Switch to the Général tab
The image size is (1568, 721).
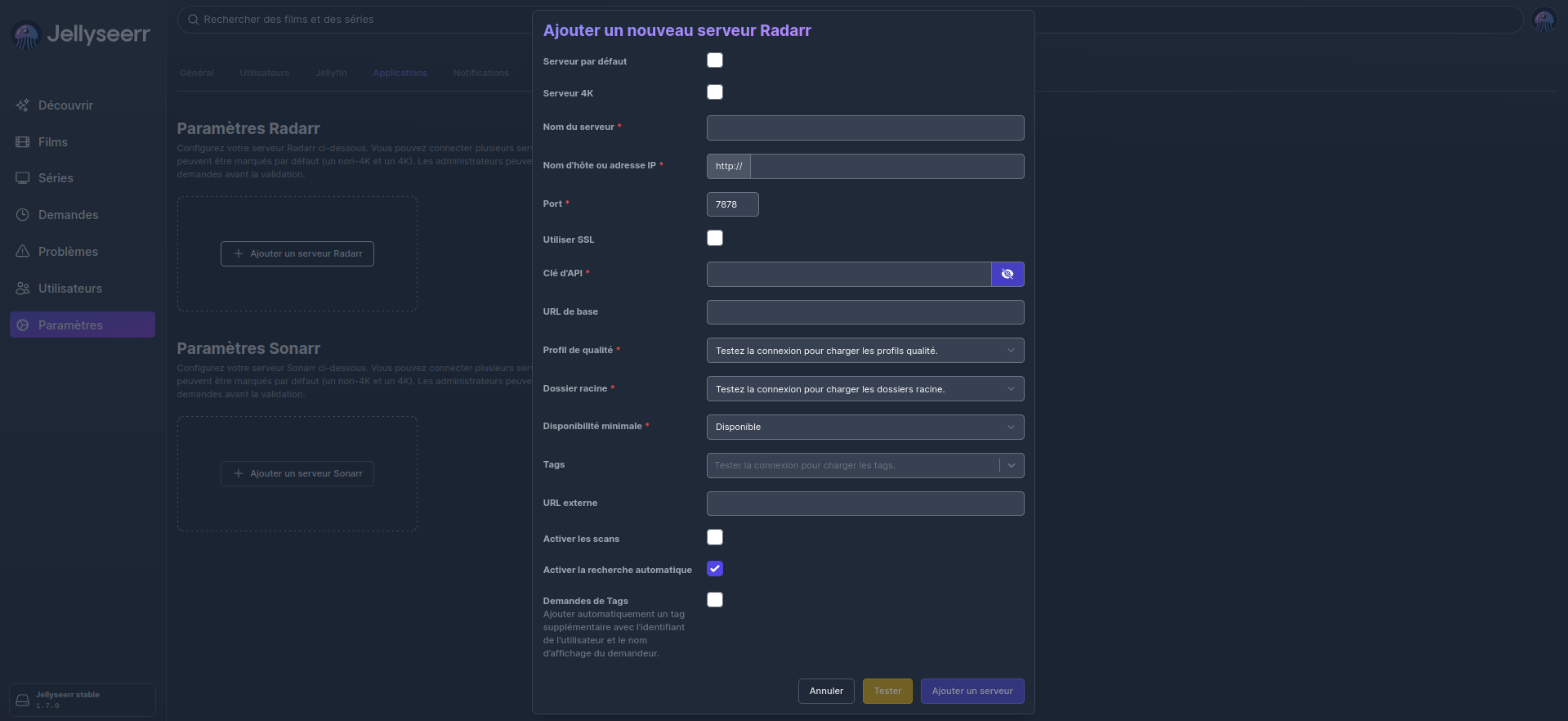tap(197, 74)
